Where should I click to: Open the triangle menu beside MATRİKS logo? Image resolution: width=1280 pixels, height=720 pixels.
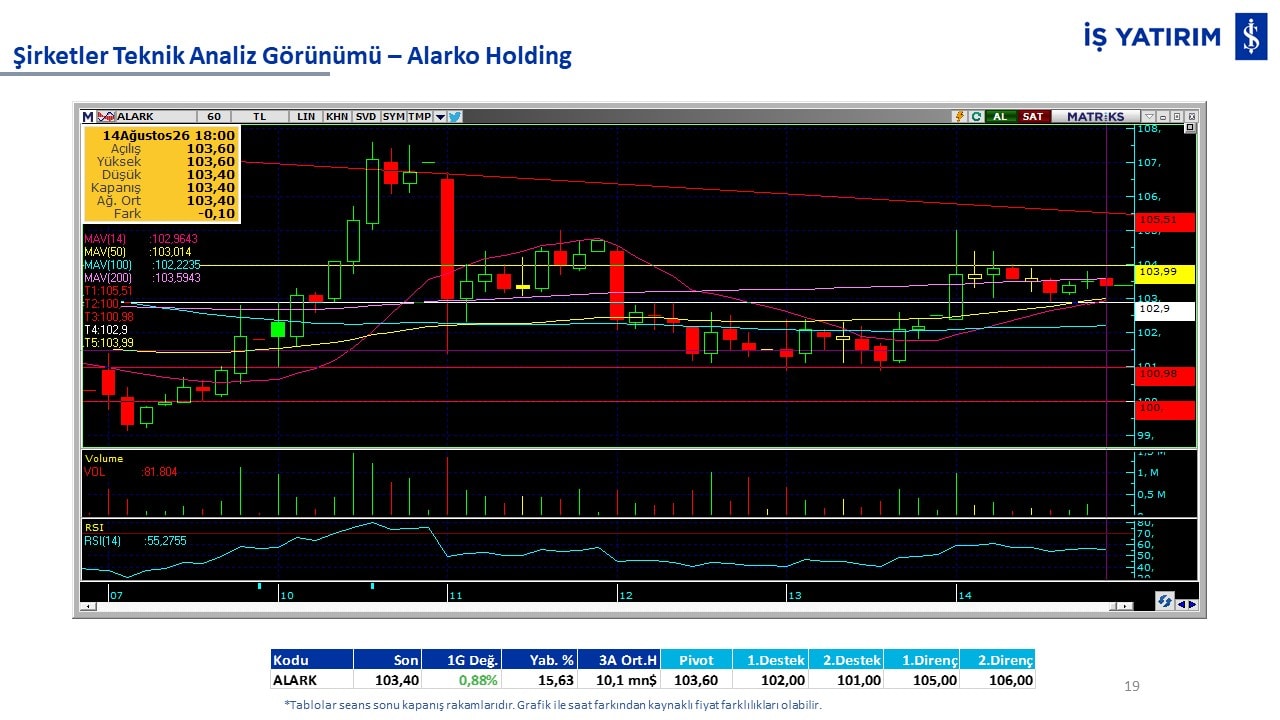pyautogui.click(x=1150, y=117)
